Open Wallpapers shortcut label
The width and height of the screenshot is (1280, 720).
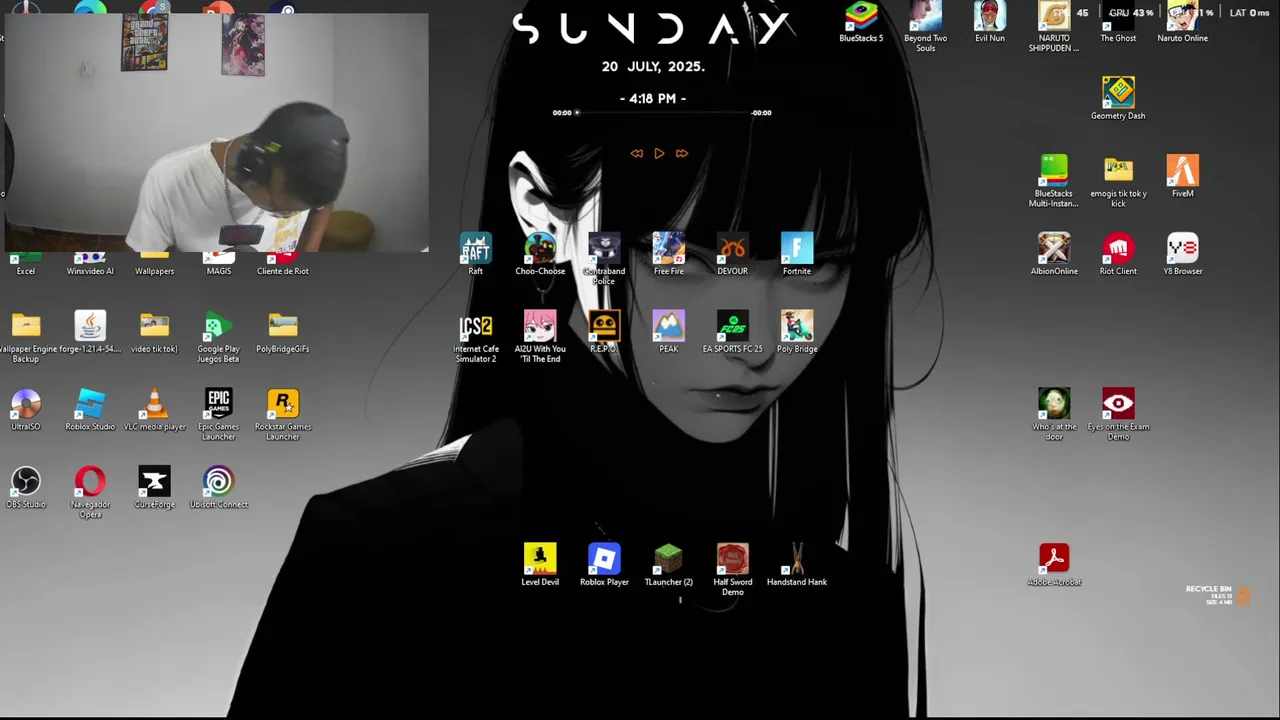(x=154, y=271)
